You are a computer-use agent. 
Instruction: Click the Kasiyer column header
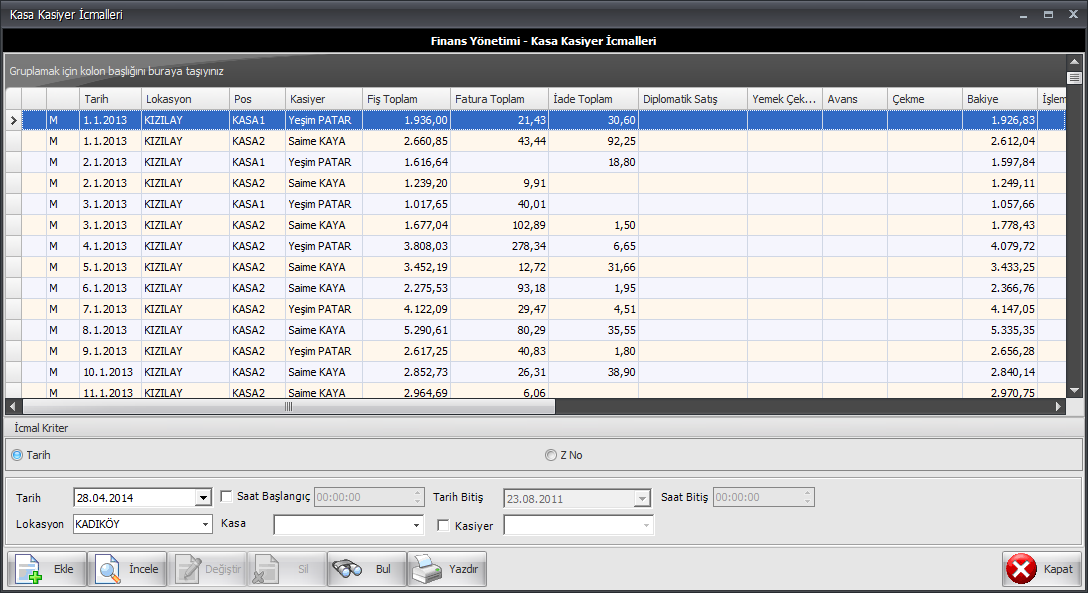322,99
